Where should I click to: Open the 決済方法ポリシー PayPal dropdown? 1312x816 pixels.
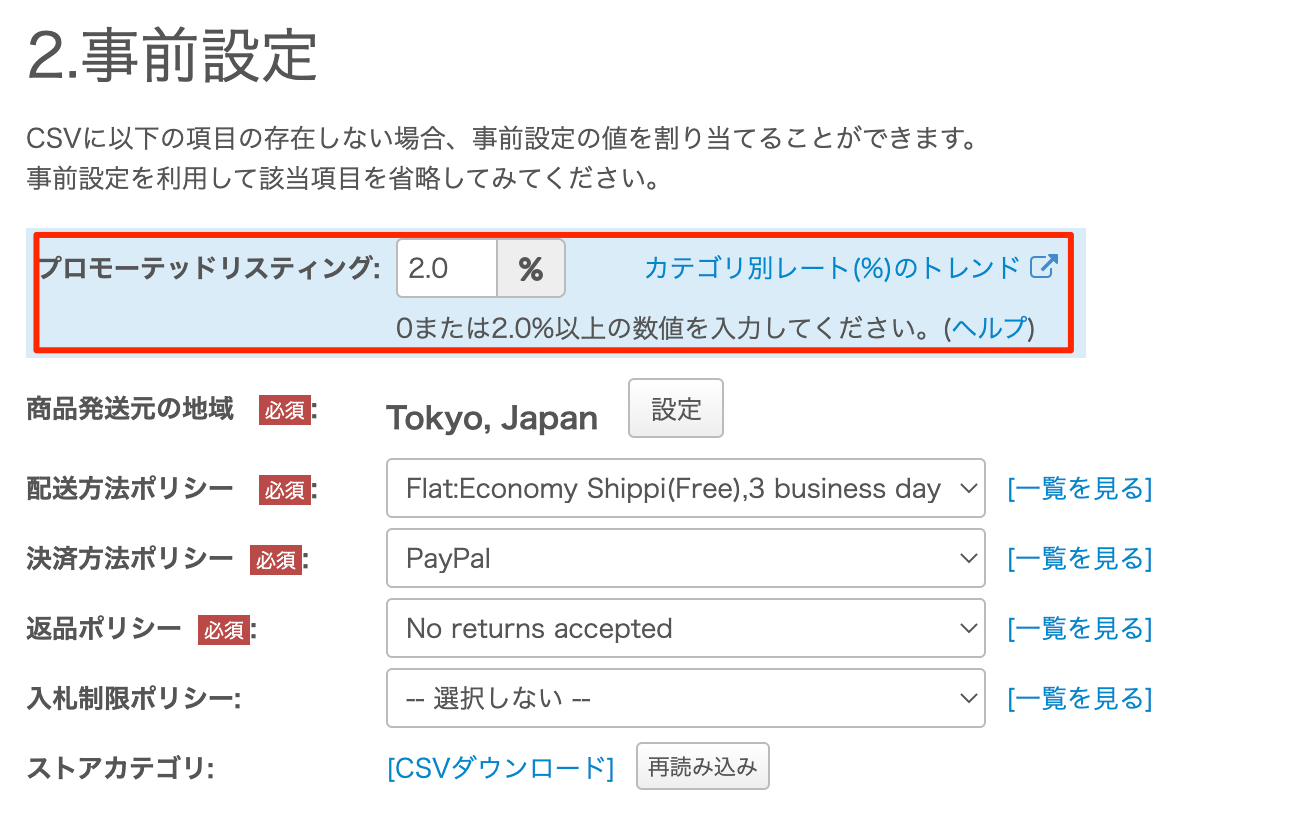tap(685, 558)
